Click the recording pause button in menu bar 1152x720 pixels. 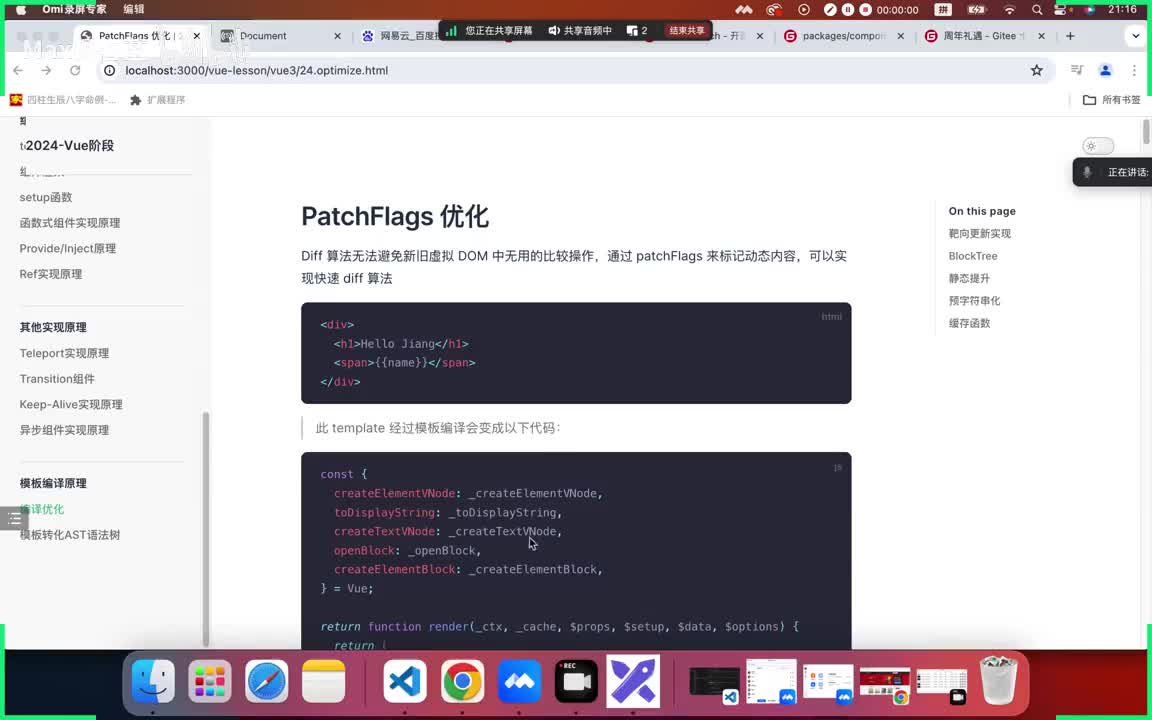tap(848, 10)
